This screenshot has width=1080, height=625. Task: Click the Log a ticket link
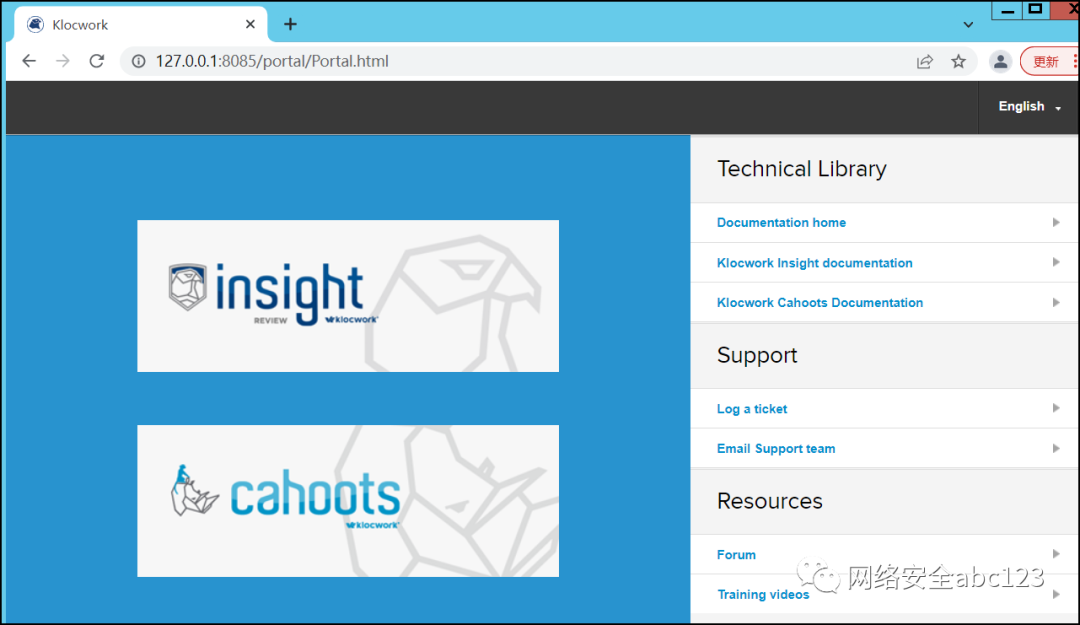tap(751, 409)
